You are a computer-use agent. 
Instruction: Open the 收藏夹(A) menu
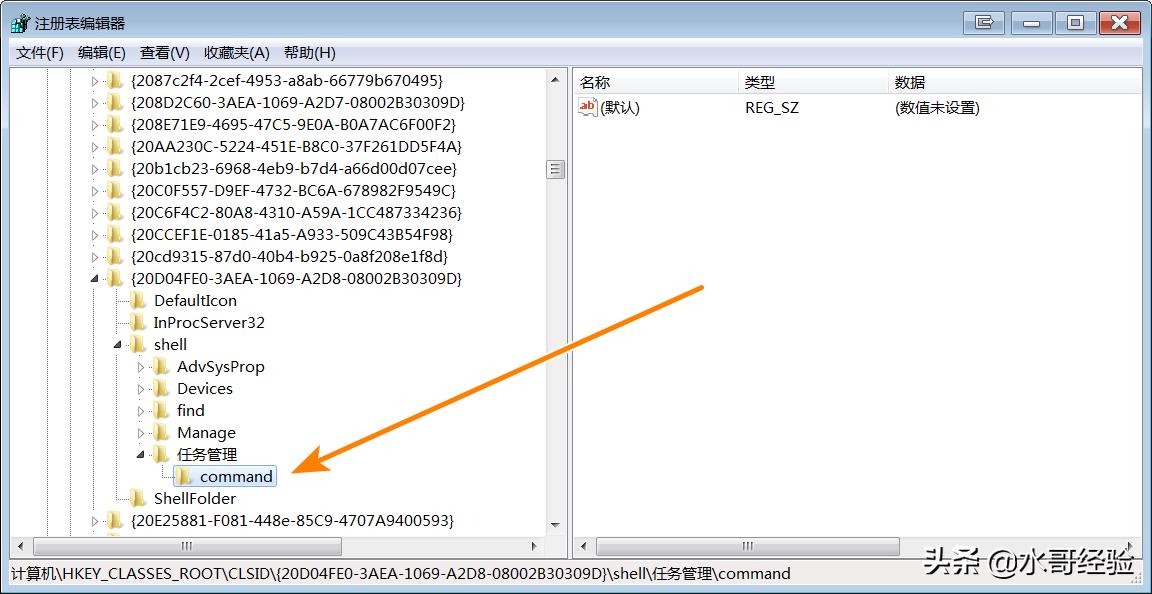(237, 53)
